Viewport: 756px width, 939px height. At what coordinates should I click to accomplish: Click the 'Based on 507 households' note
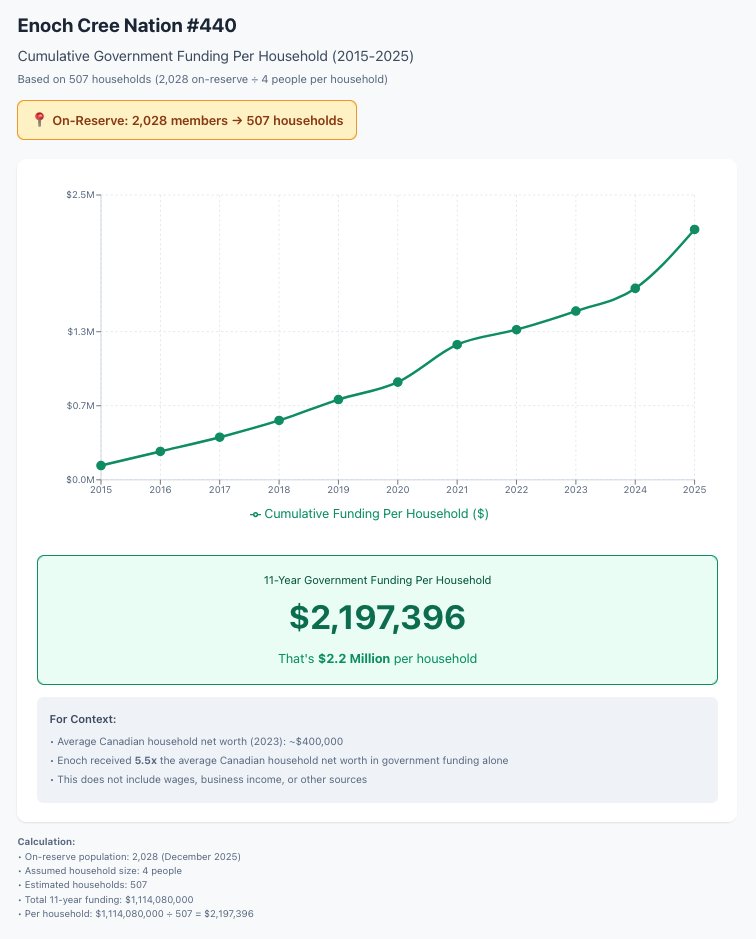coord(202,79)
